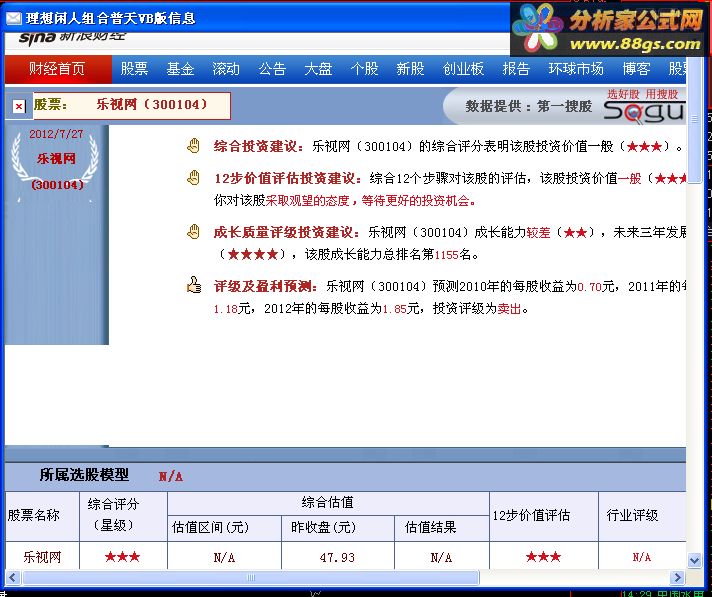Open the 创业板 menu item
The height and width of the screenshot is (597, 712).
coord(463,69)
